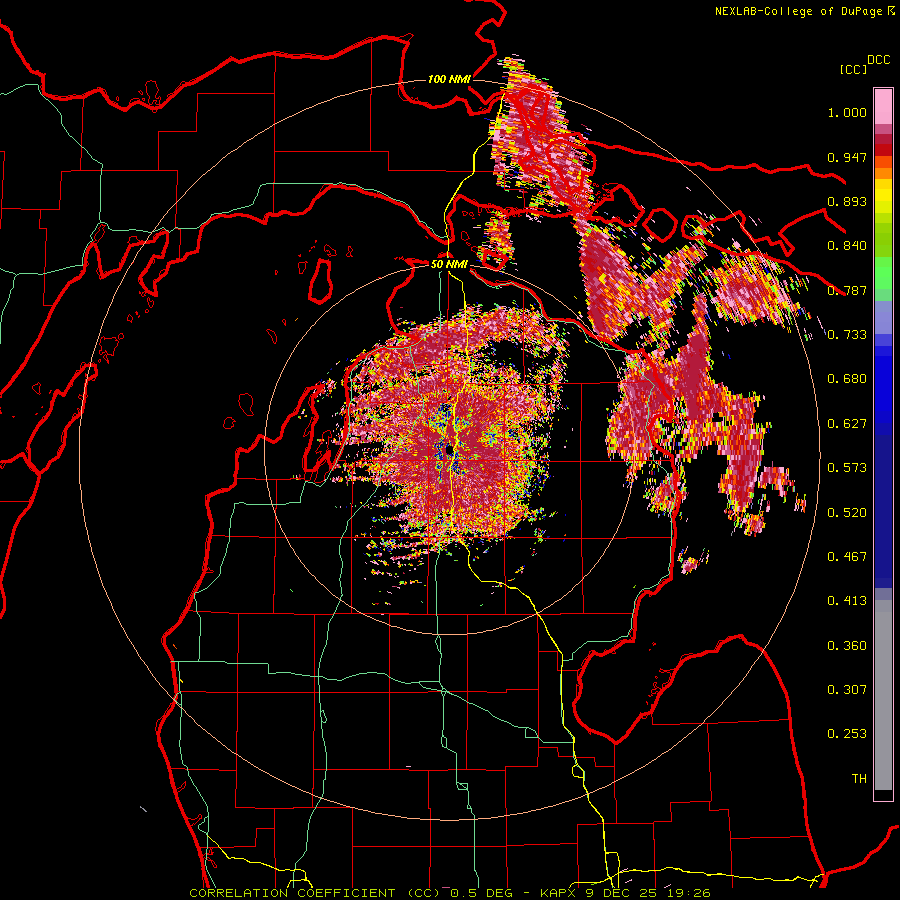This screenshot has height=900, width=900.
Task: Pick the gray bottom section of color bar
Action: pyautogui.click(x=883, y=695)
